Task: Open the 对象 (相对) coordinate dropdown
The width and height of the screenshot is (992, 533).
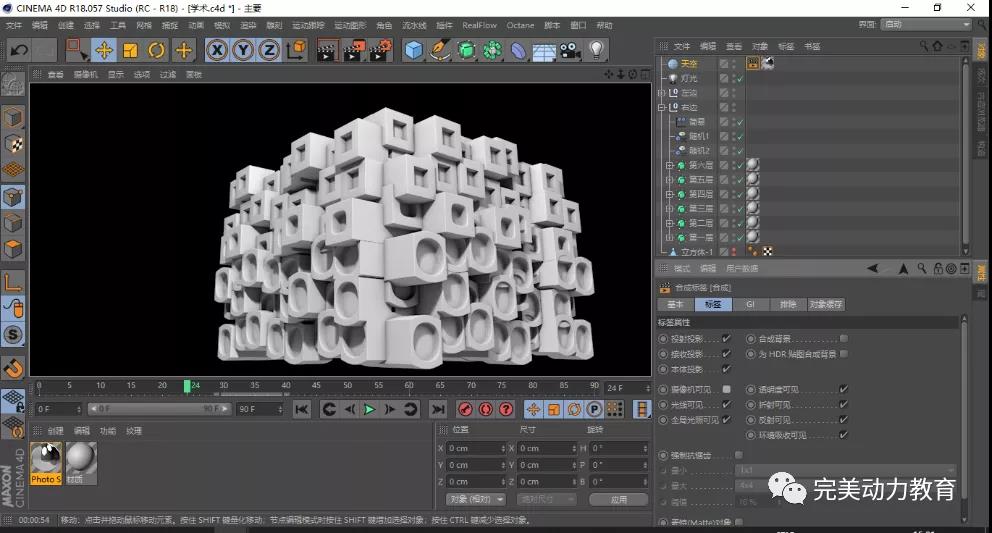Action: 475,499
